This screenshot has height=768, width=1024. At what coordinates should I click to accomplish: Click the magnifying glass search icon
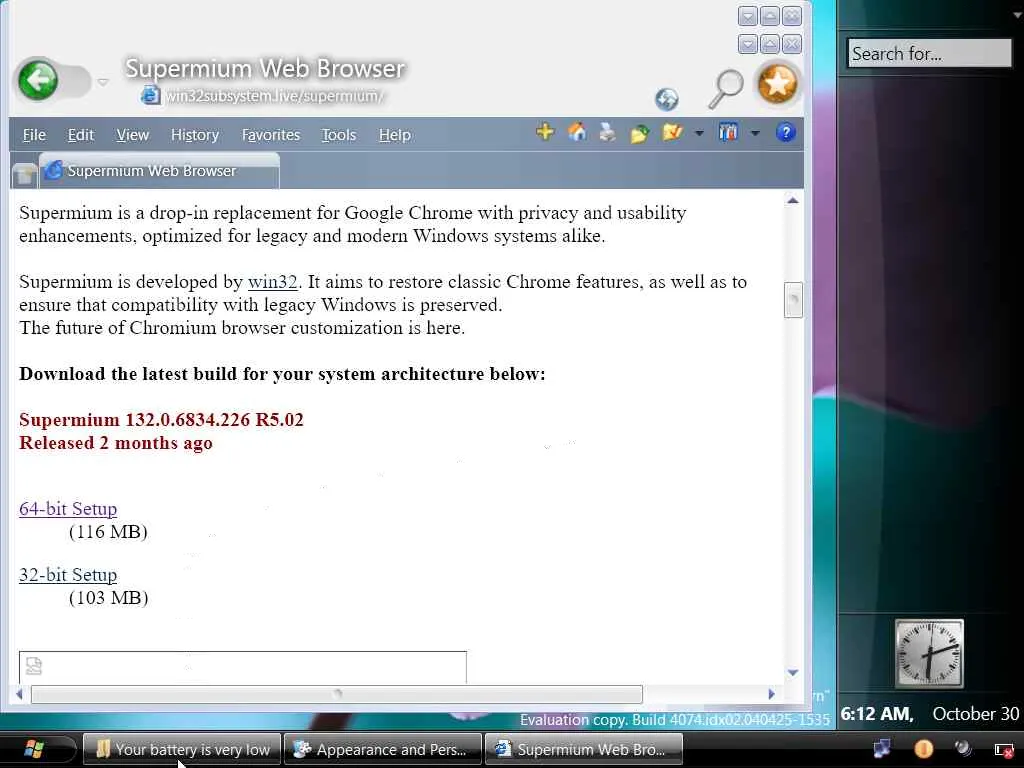[x=726, y=89]
